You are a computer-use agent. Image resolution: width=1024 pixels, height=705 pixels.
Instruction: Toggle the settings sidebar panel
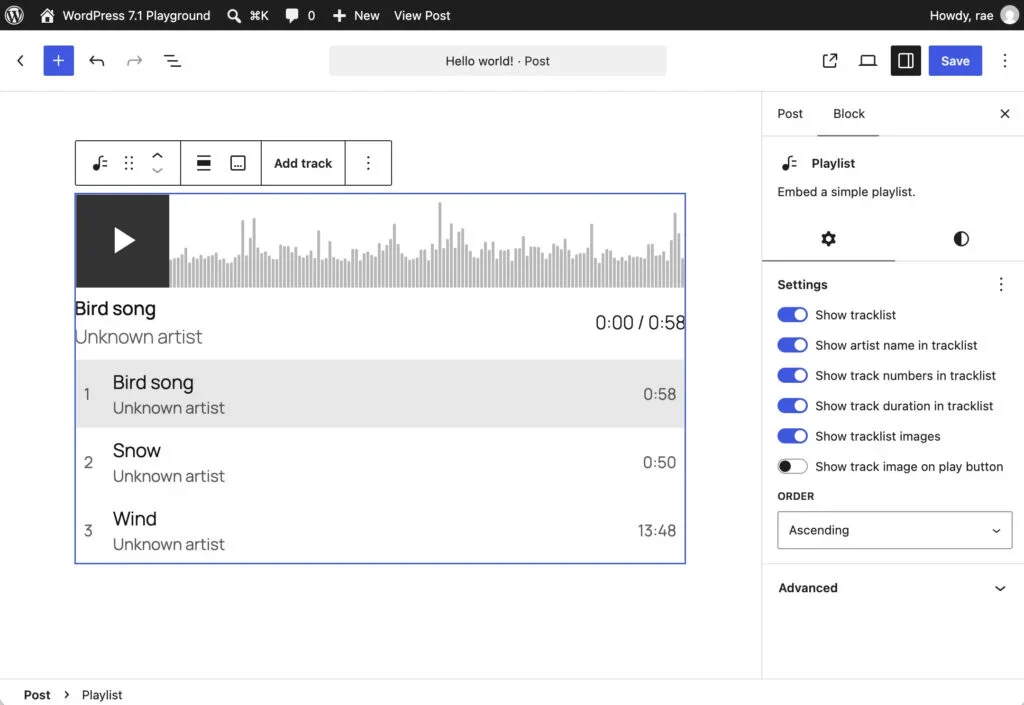pos(906,61)
